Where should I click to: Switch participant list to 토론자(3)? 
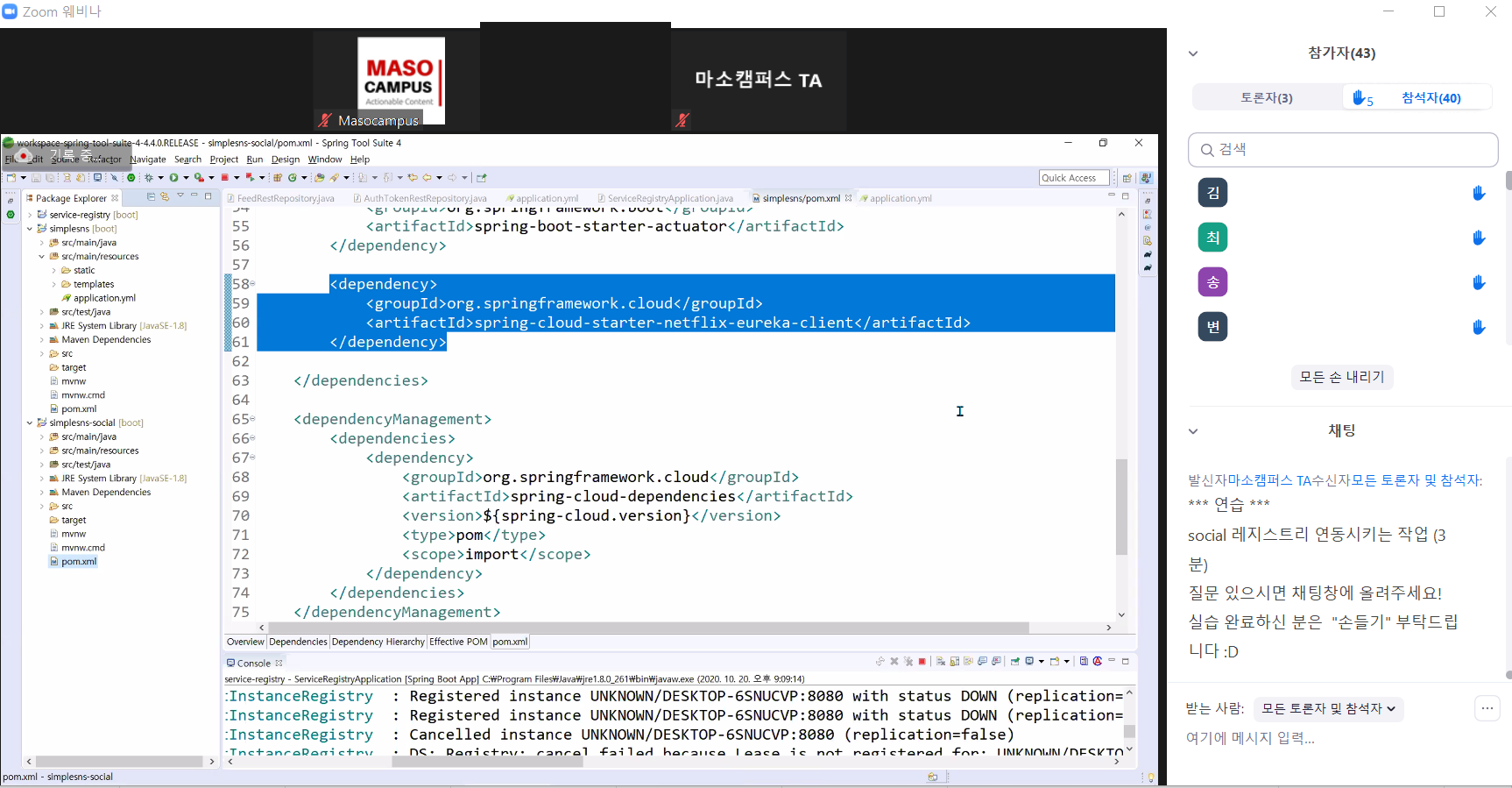point(1266,98)
